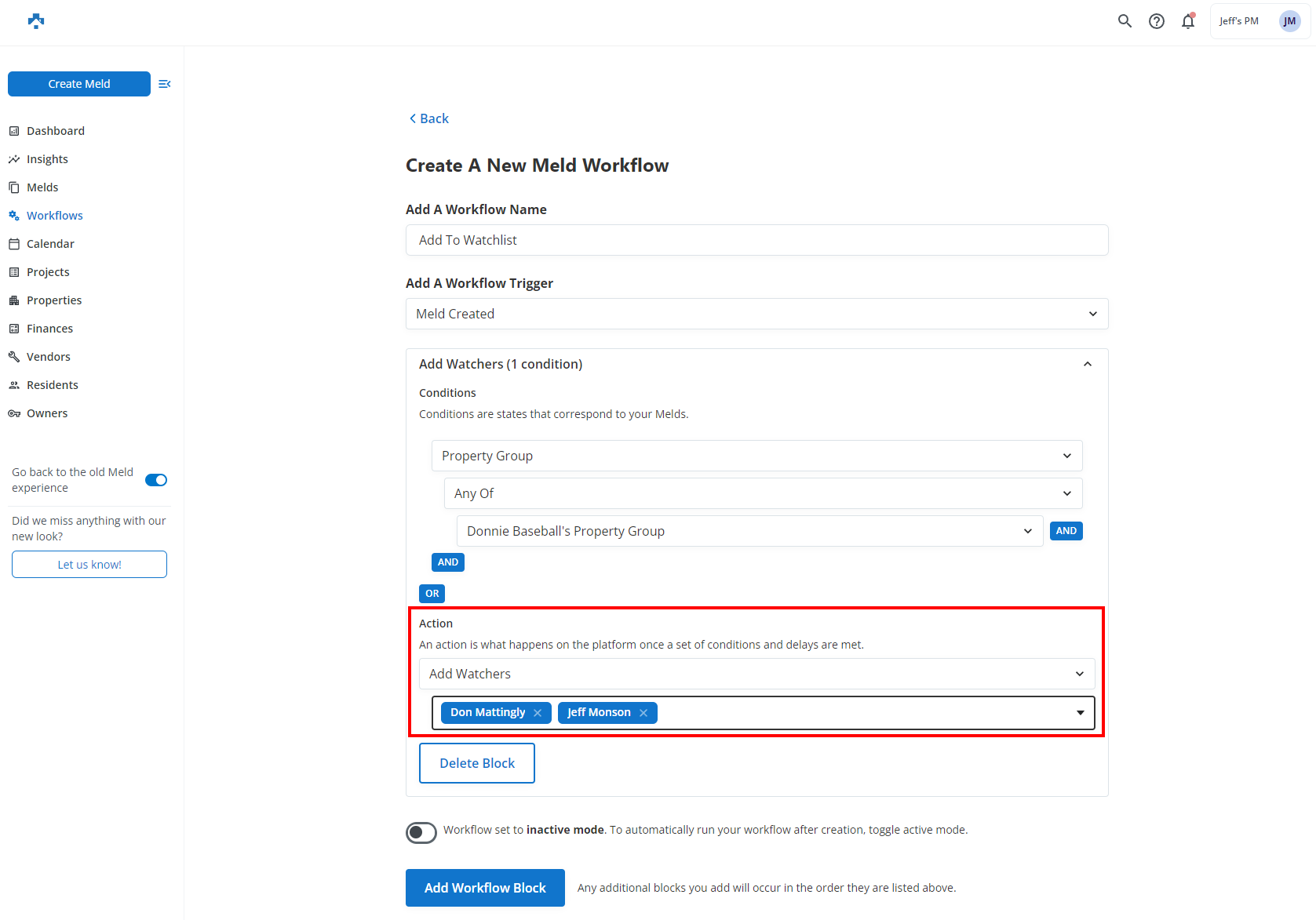
Task: Click the Add Workflow Block button
Action: (x=485, y=888)
